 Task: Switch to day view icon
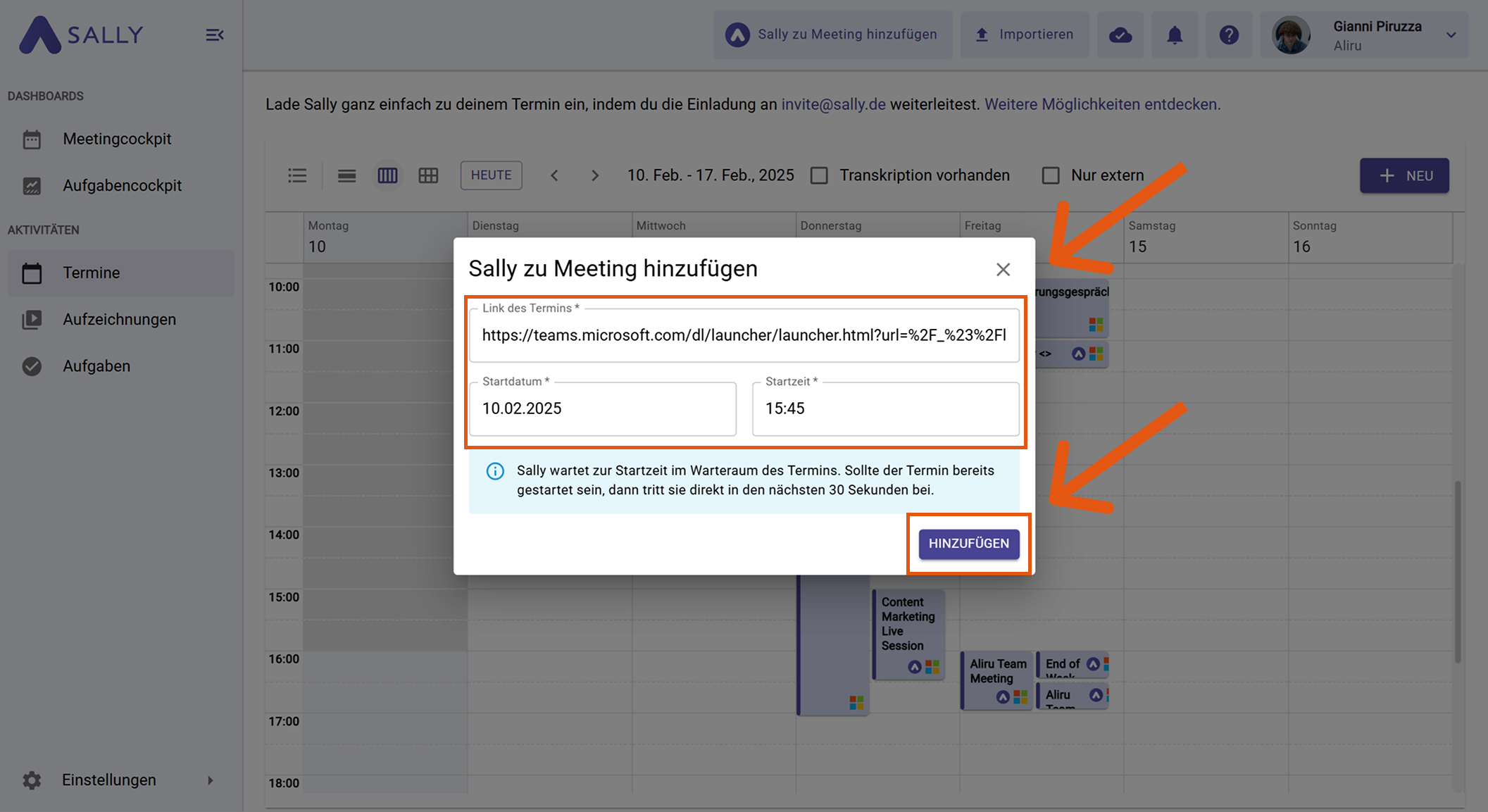(x=346, y=175)
